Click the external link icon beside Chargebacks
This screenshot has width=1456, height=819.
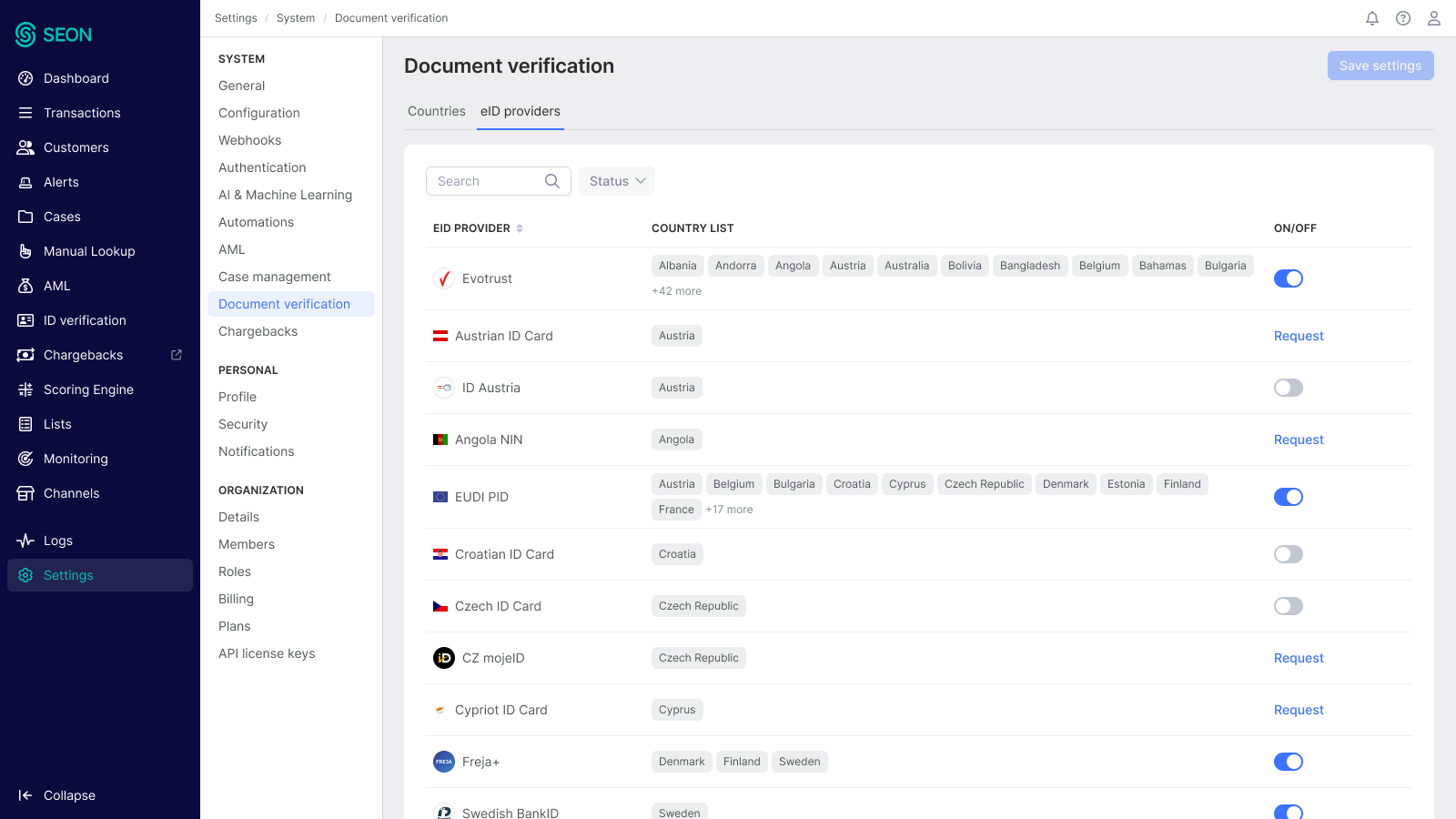click(x=177, y=355)
